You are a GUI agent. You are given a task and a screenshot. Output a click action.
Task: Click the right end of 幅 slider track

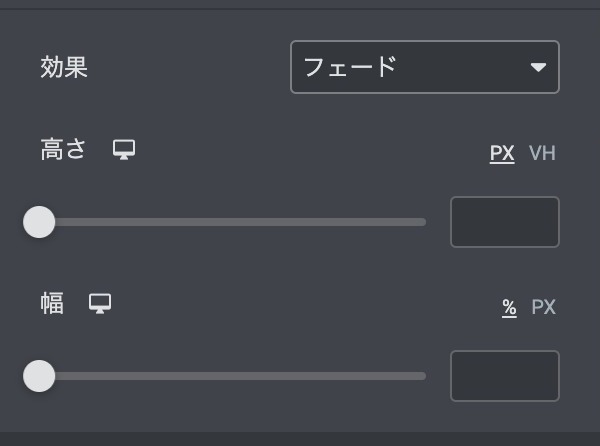(422, 376)
